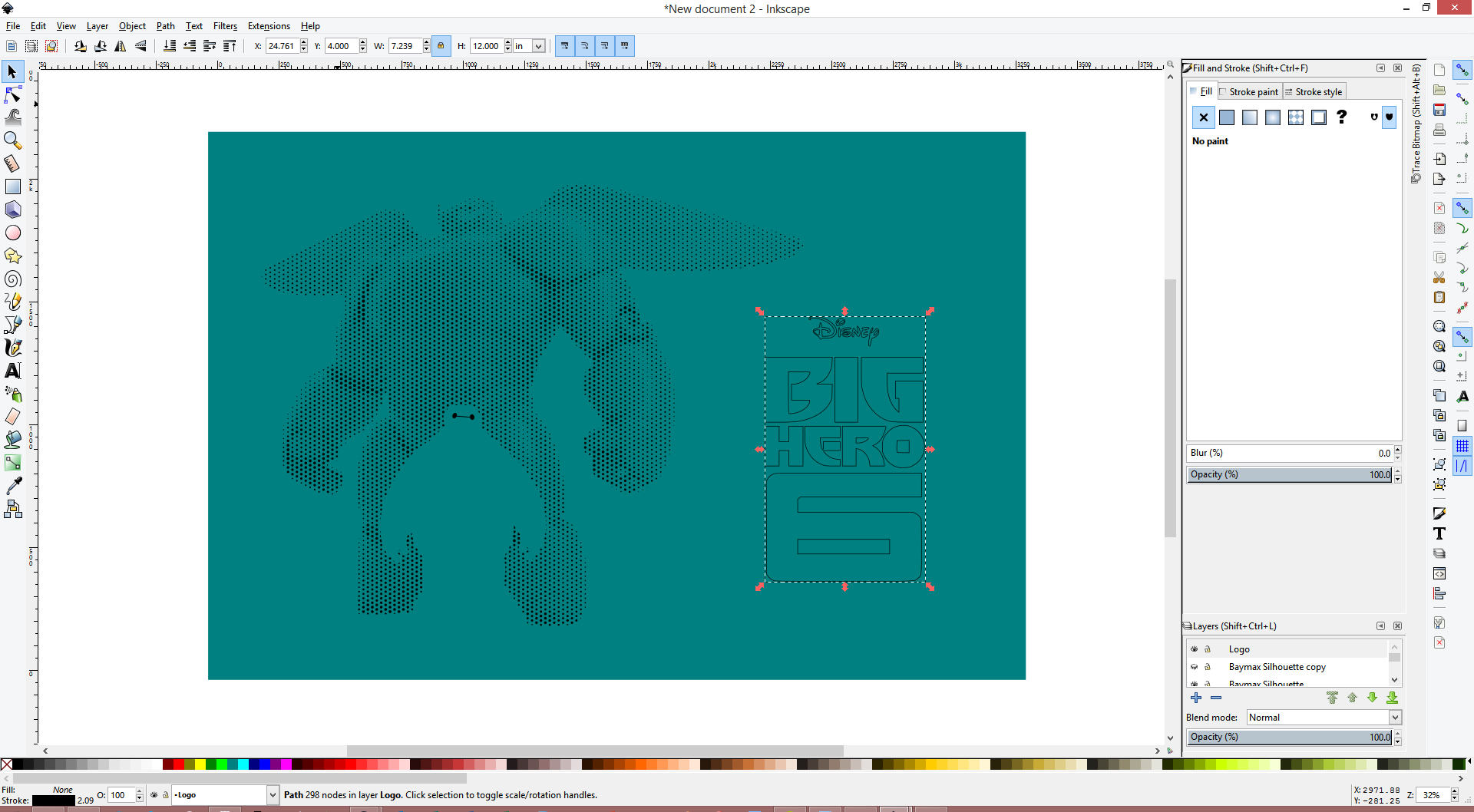Select the Node editing tool

point(13,95)
